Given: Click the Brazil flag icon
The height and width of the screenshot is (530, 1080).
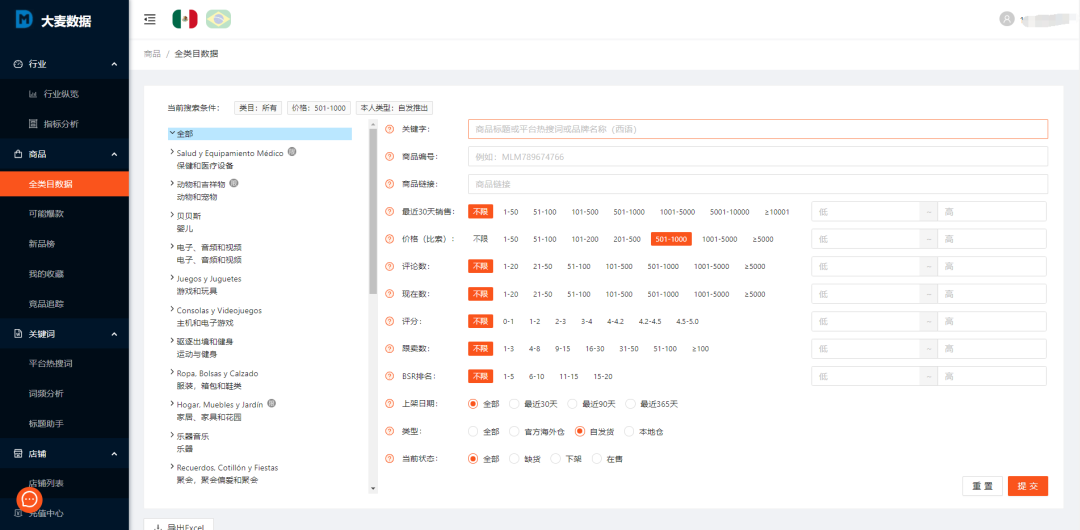Looking at the screenshot, I should coord(218,19).
